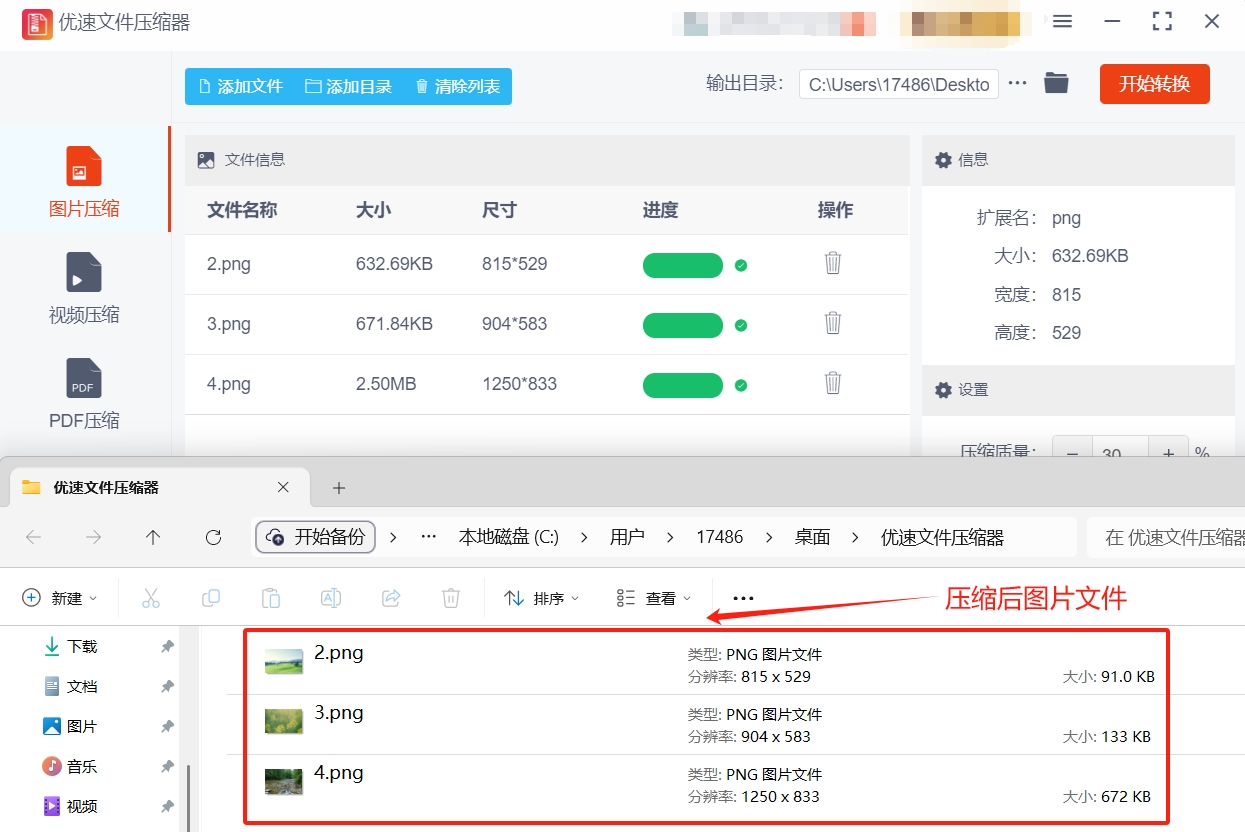
Task: Click the three-dot browse button beside output path
Action: 1018,84
